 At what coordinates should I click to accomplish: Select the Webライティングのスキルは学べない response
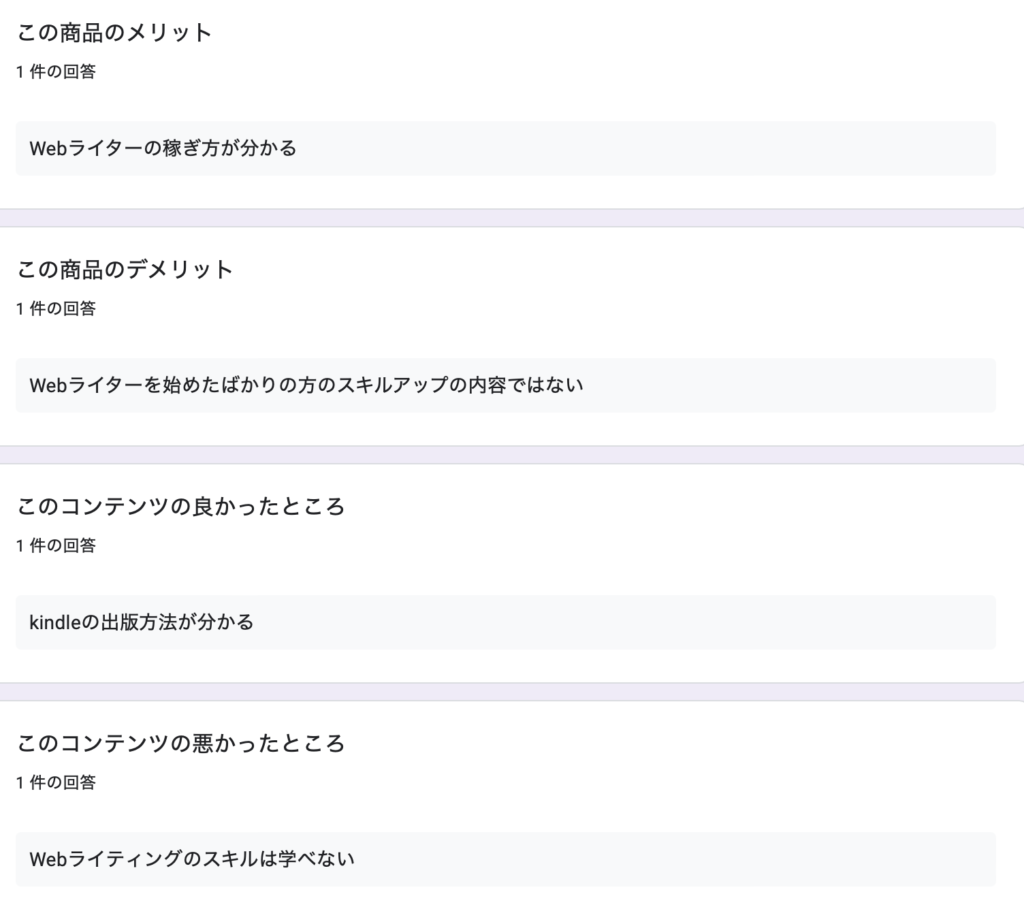pos(505,859)
